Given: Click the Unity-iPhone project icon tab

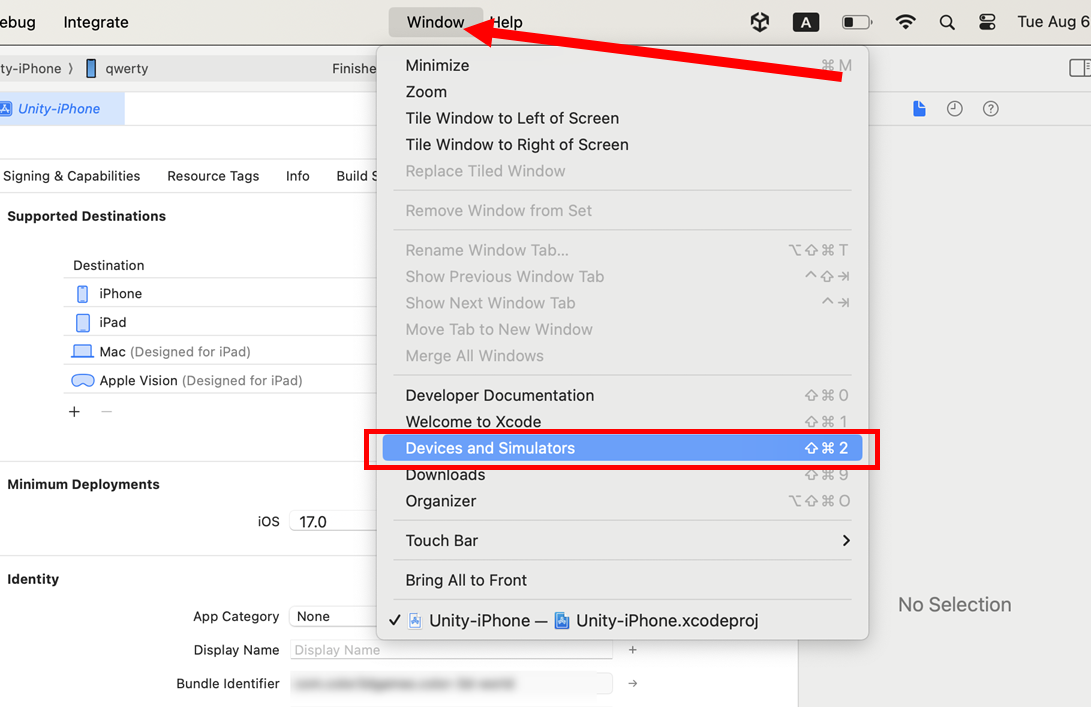Looking at the screenshot, I should 58,109.
